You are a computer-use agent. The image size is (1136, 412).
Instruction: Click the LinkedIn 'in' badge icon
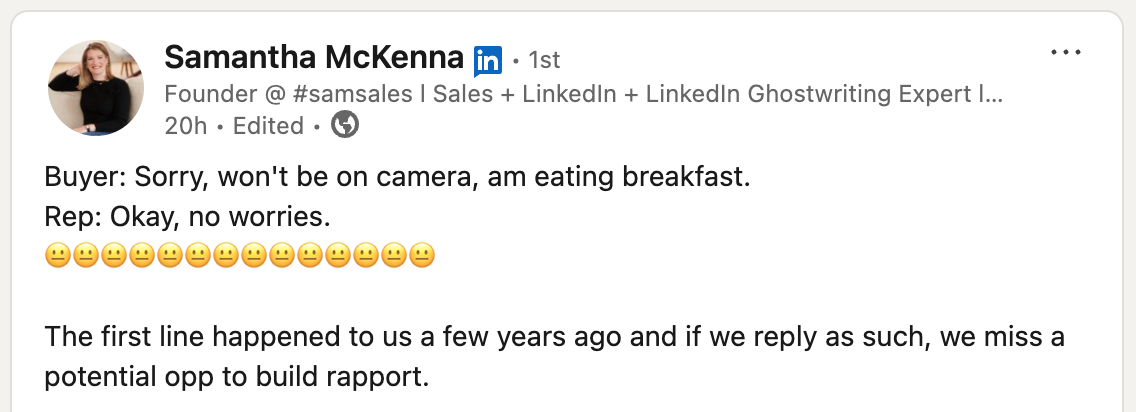tap(487, 60)
